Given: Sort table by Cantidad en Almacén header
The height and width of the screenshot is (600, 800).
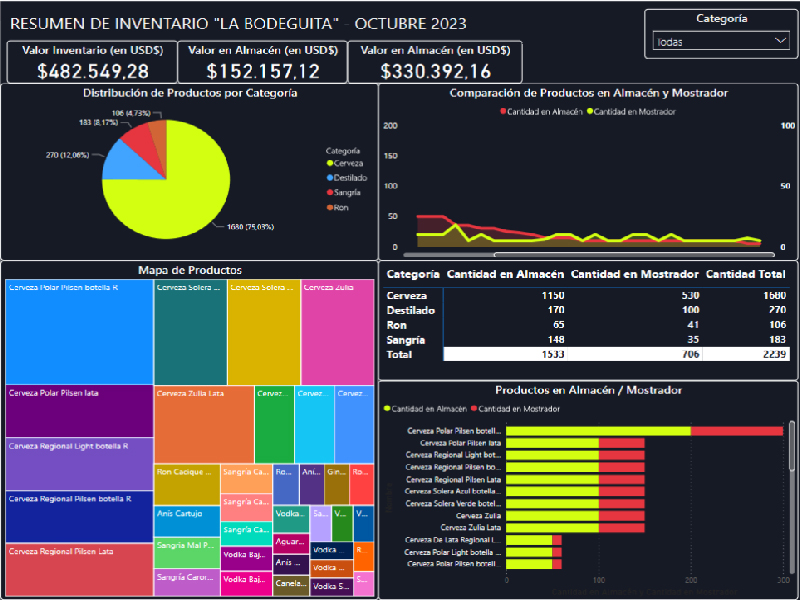Looking at the screenshot, I should [505, 274].
